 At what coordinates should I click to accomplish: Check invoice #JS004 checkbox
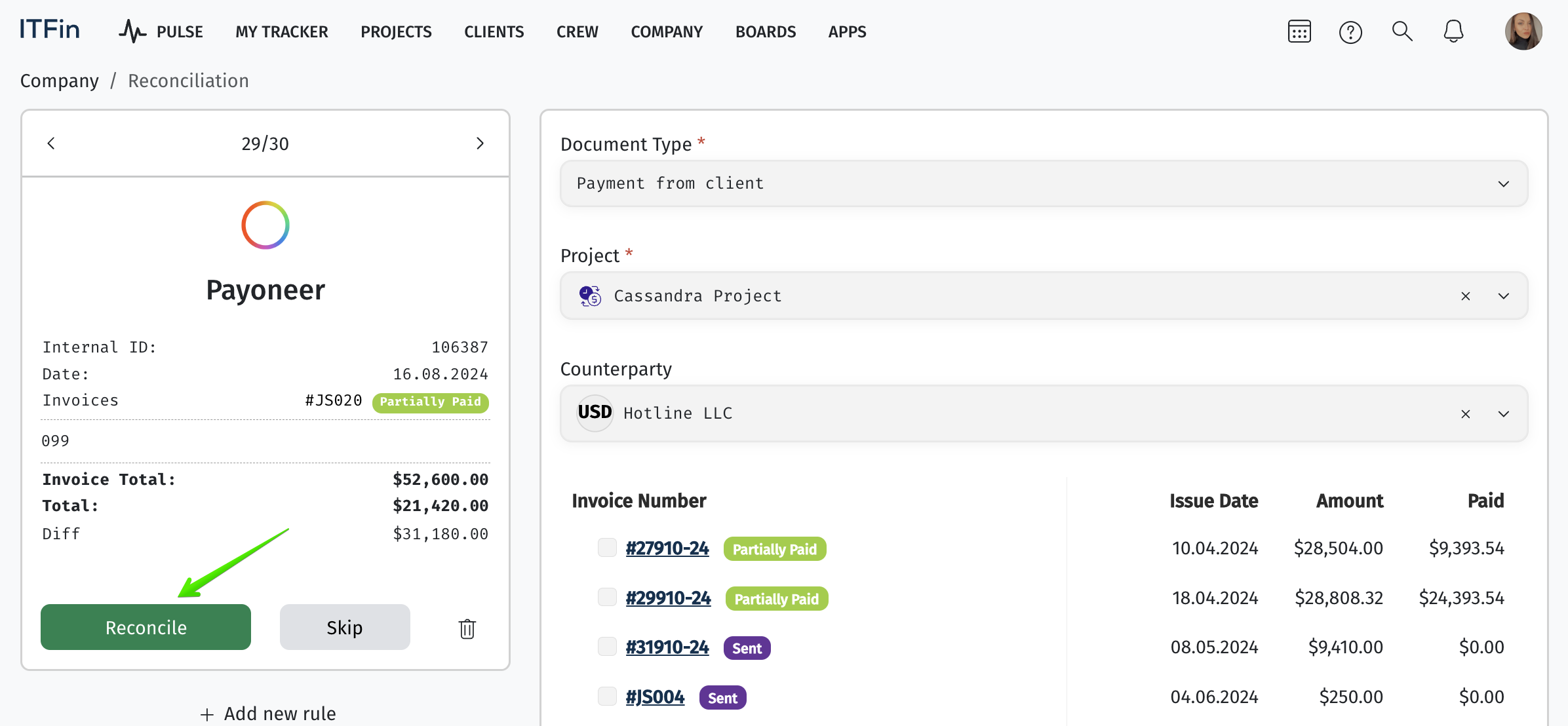point(607,696)
